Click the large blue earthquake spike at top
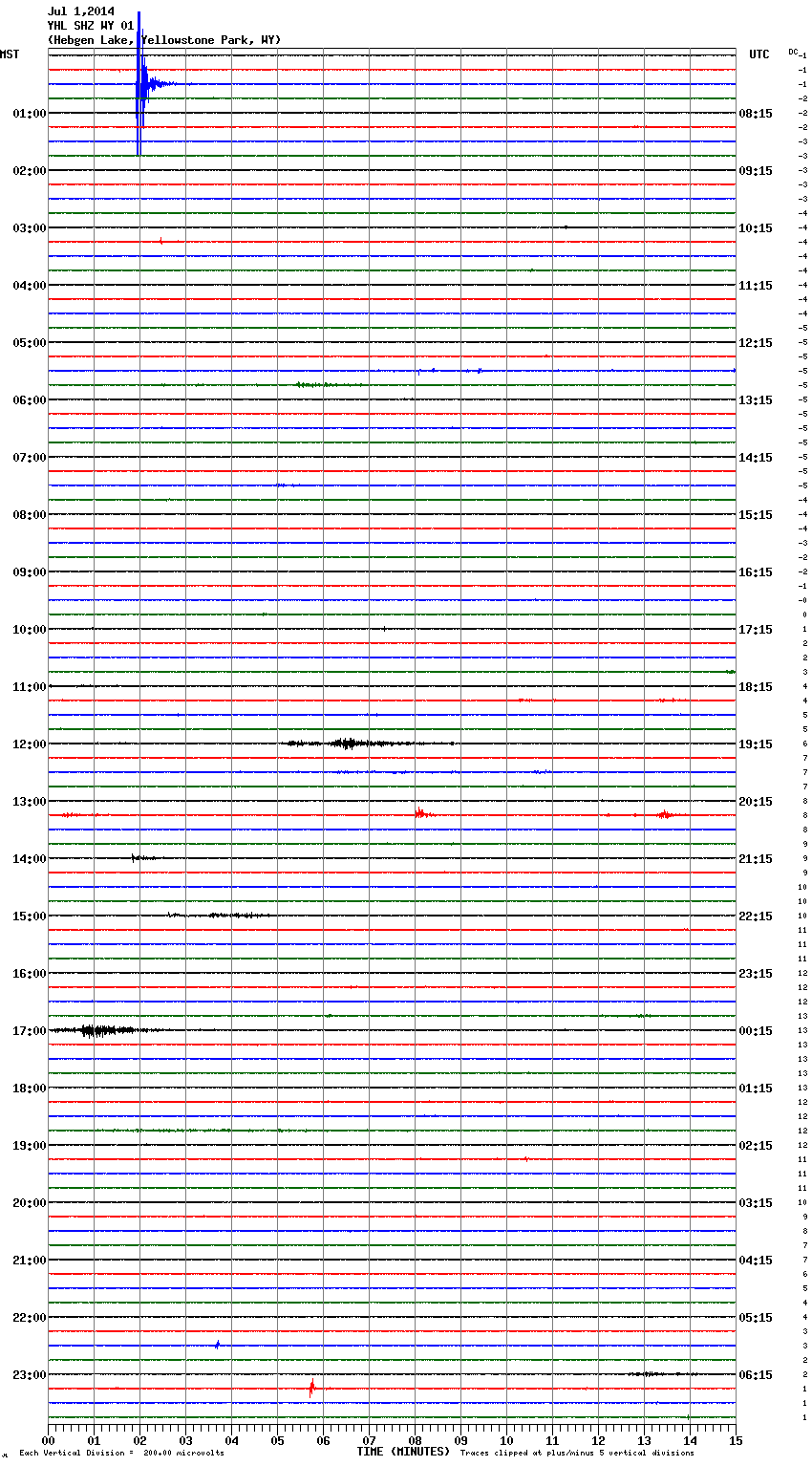Image resolution: width=812 pixels, height=1466 pixels. (x=140, y=84)
